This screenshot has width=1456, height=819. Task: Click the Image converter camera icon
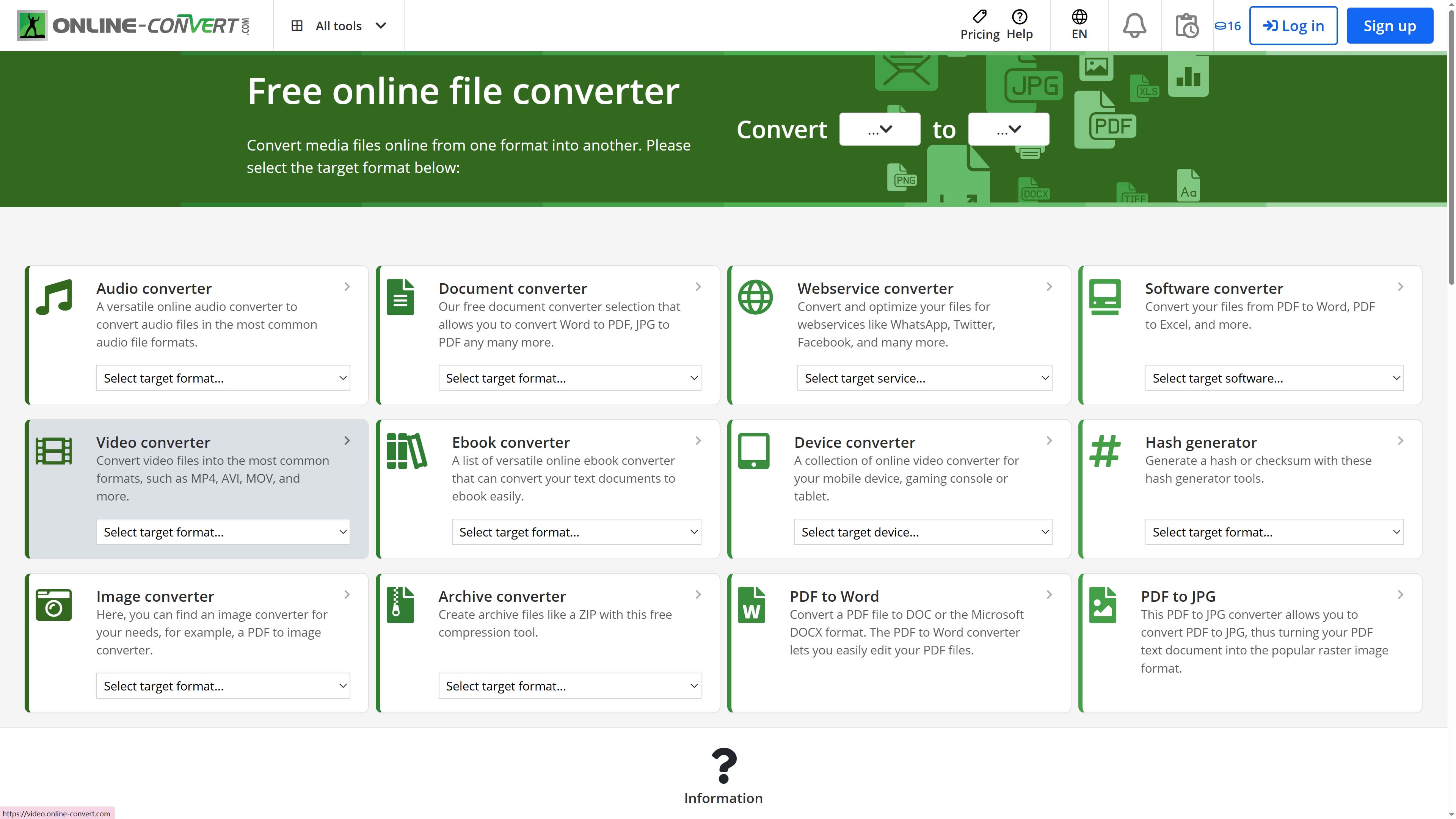[x=54, y=604]
